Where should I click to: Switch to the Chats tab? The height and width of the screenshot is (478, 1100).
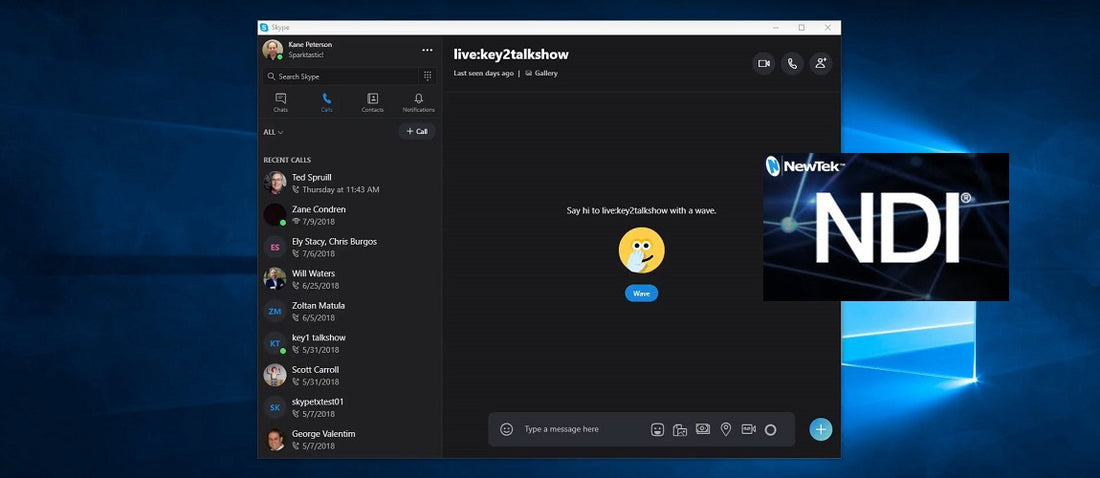[x=281, y=102]
